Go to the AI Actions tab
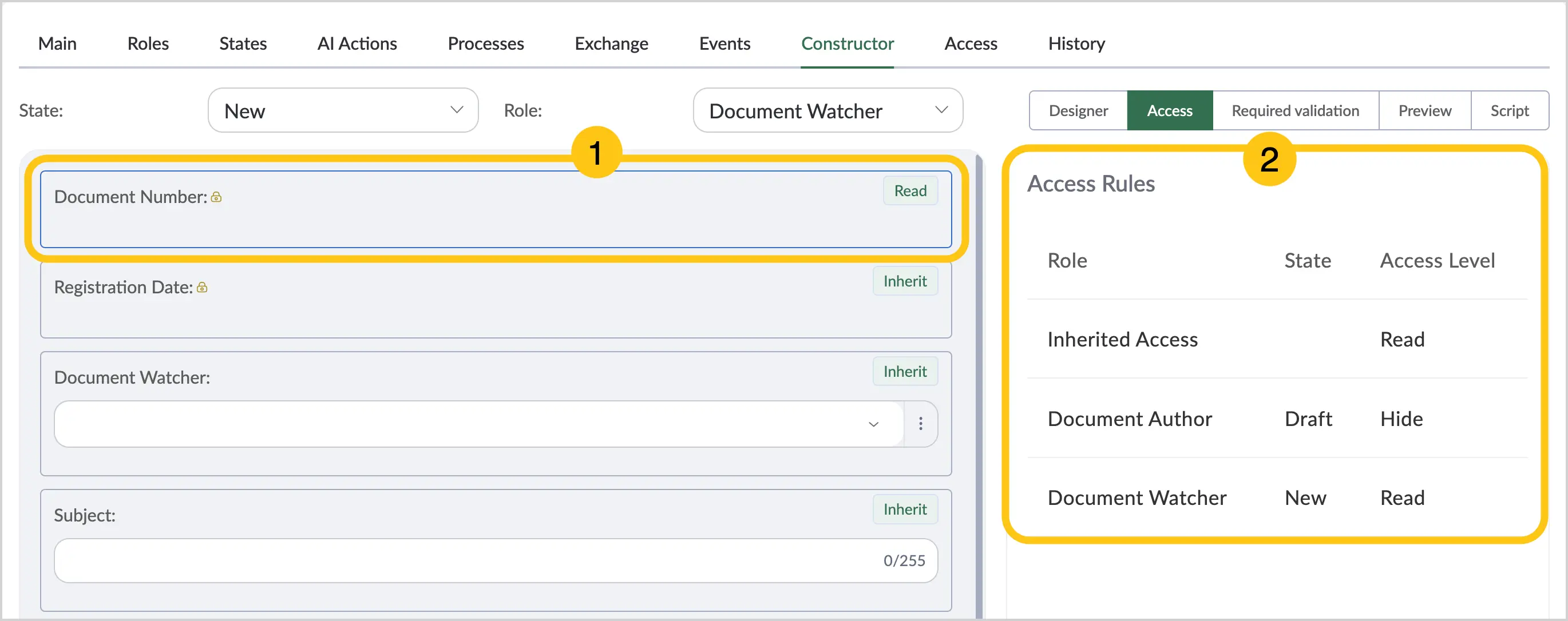The width and height of the screenshot is (1568, 621). tap(357, 43)
